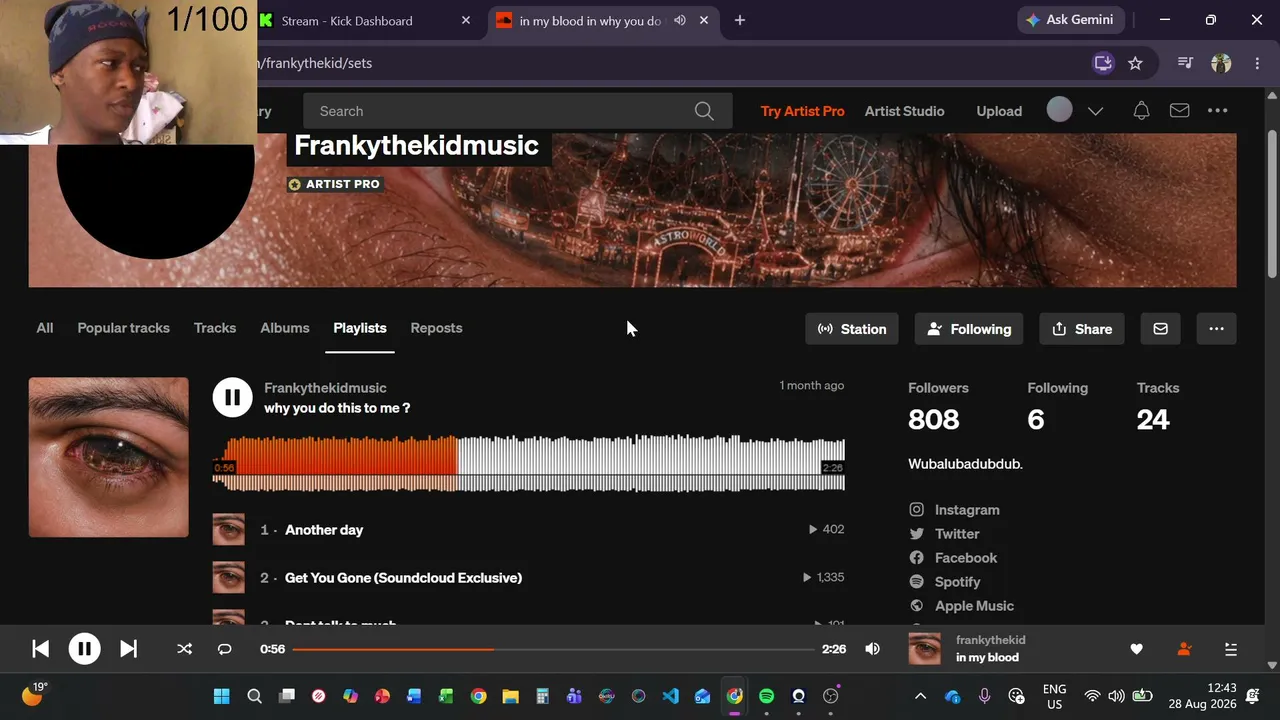
Task: Switch to the Albums tab
Action: [285, 328]
